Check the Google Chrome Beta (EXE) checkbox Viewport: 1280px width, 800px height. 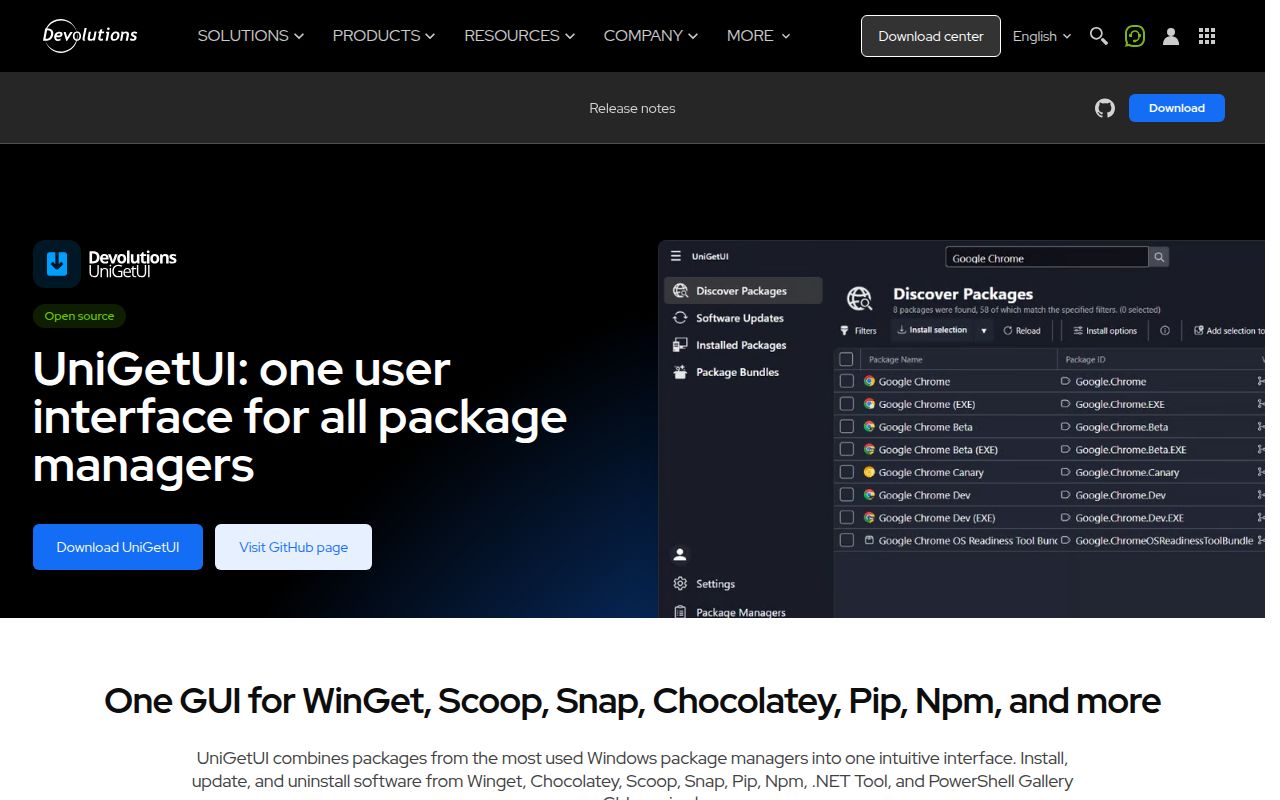pyautogui.click(x=847, y=450)
